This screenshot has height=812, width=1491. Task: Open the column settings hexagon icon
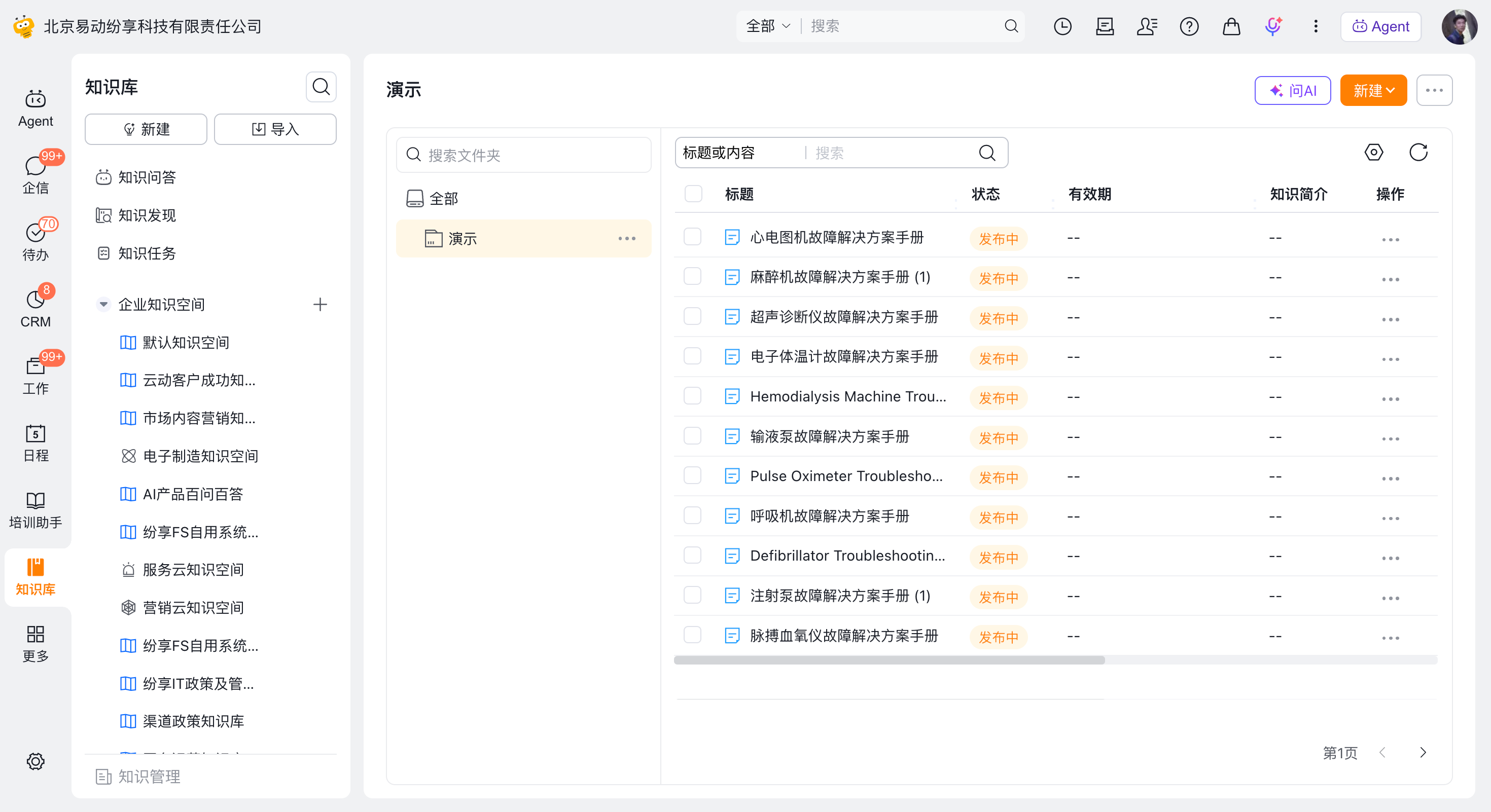[1374, 153]
